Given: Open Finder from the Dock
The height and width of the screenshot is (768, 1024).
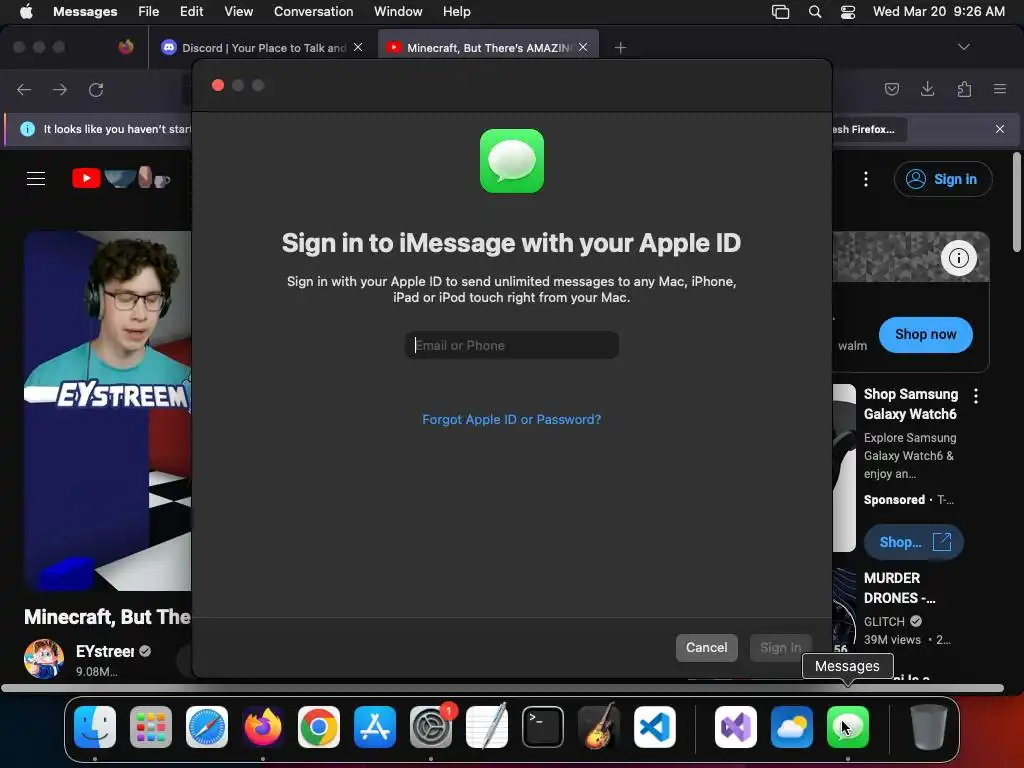Looking at the screenshot, I should [95, 727].
